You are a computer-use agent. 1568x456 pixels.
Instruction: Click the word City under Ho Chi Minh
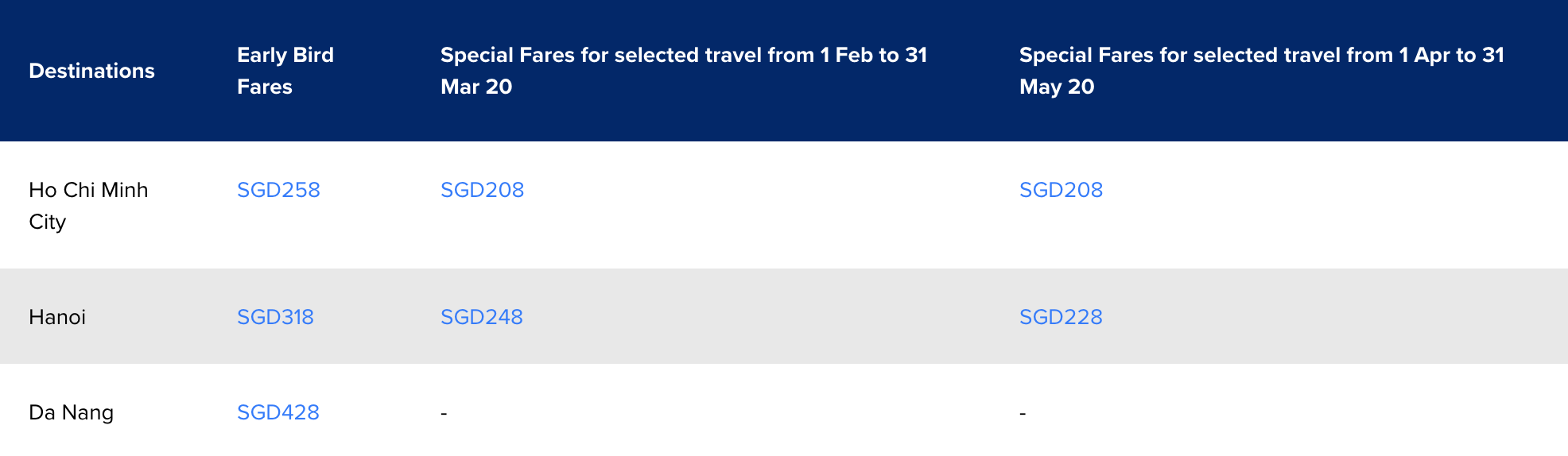click(x=47, y=222)
